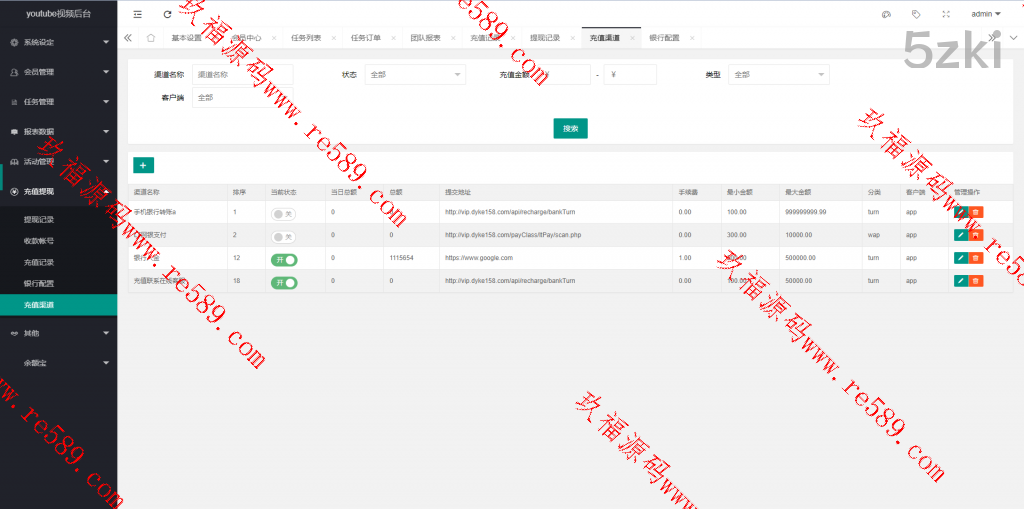
Task: Switch to the 任务列表 tab
Action: 306,38
